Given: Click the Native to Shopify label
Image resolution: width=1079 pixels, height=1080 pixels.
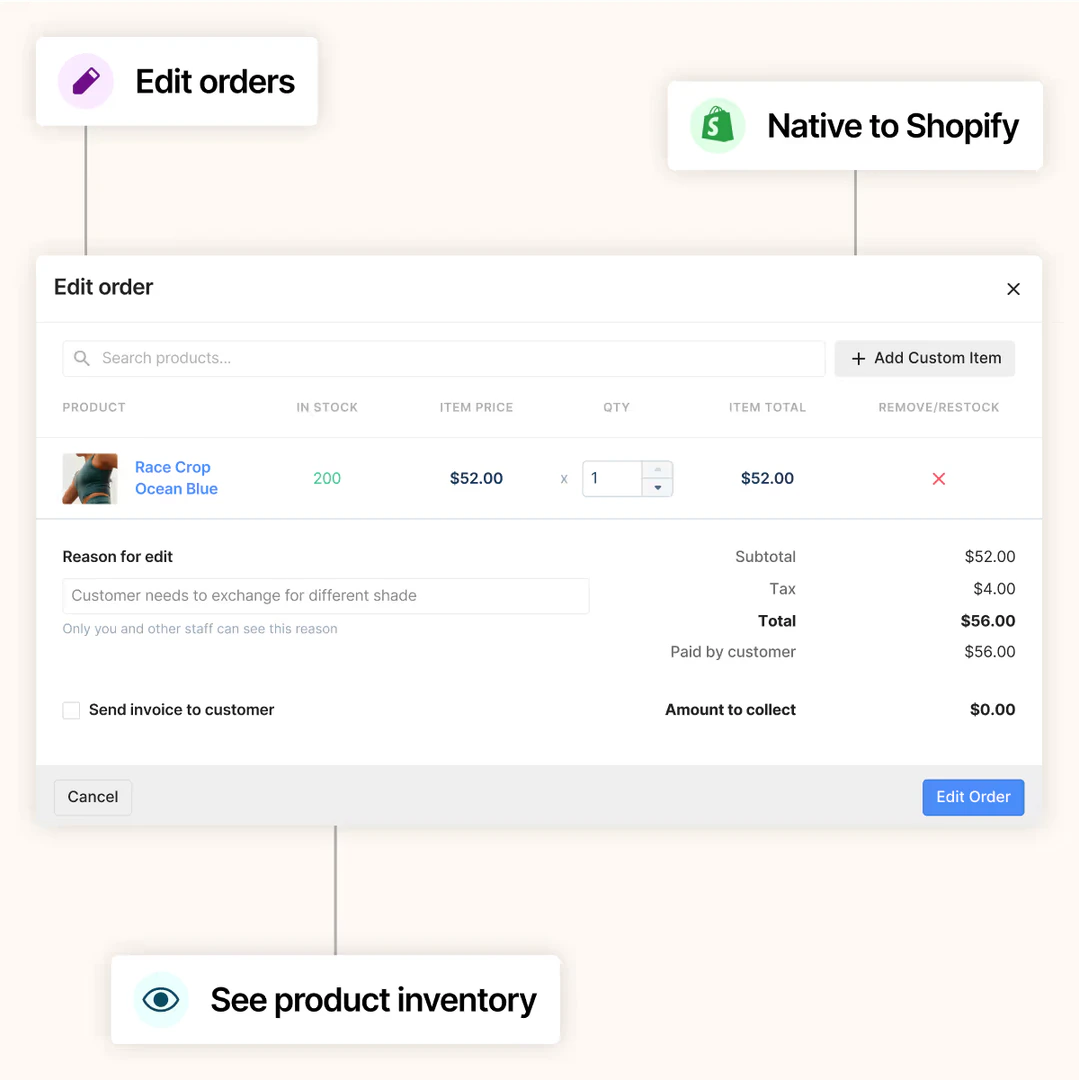Looking at the screenshot, I should 892,126.
